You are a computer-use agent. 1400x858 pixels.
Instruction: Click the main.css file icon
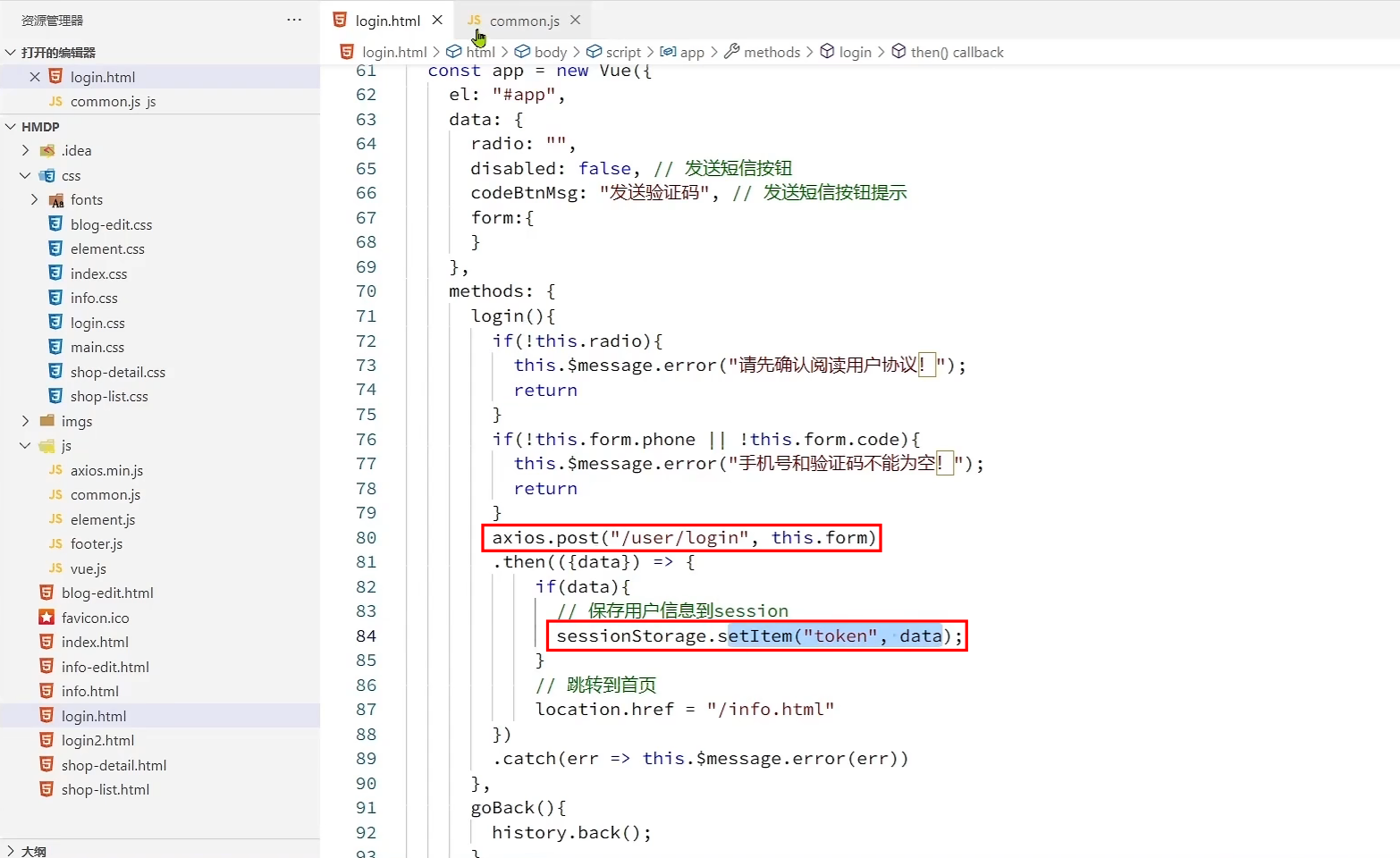coord(55,347)
